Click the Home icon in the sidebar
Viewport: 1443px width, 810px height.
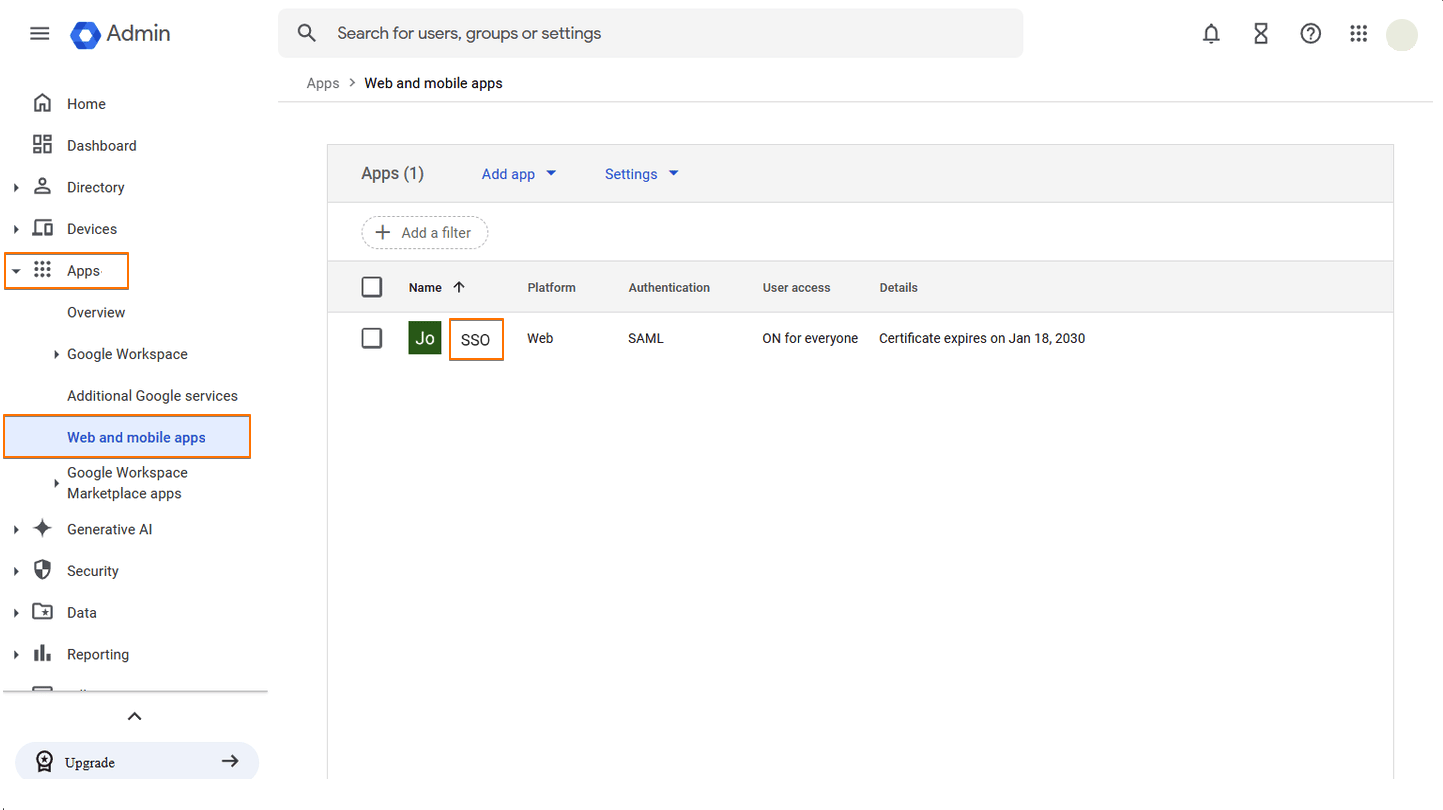44,102
